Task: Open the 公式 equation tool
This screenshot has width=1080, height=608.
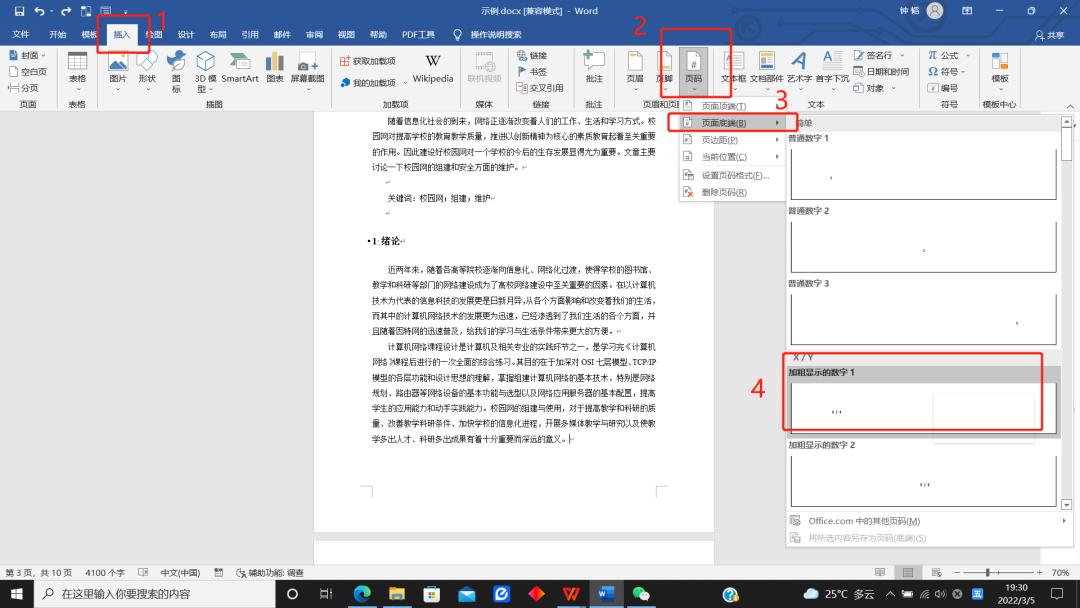Action: [943, 55]
